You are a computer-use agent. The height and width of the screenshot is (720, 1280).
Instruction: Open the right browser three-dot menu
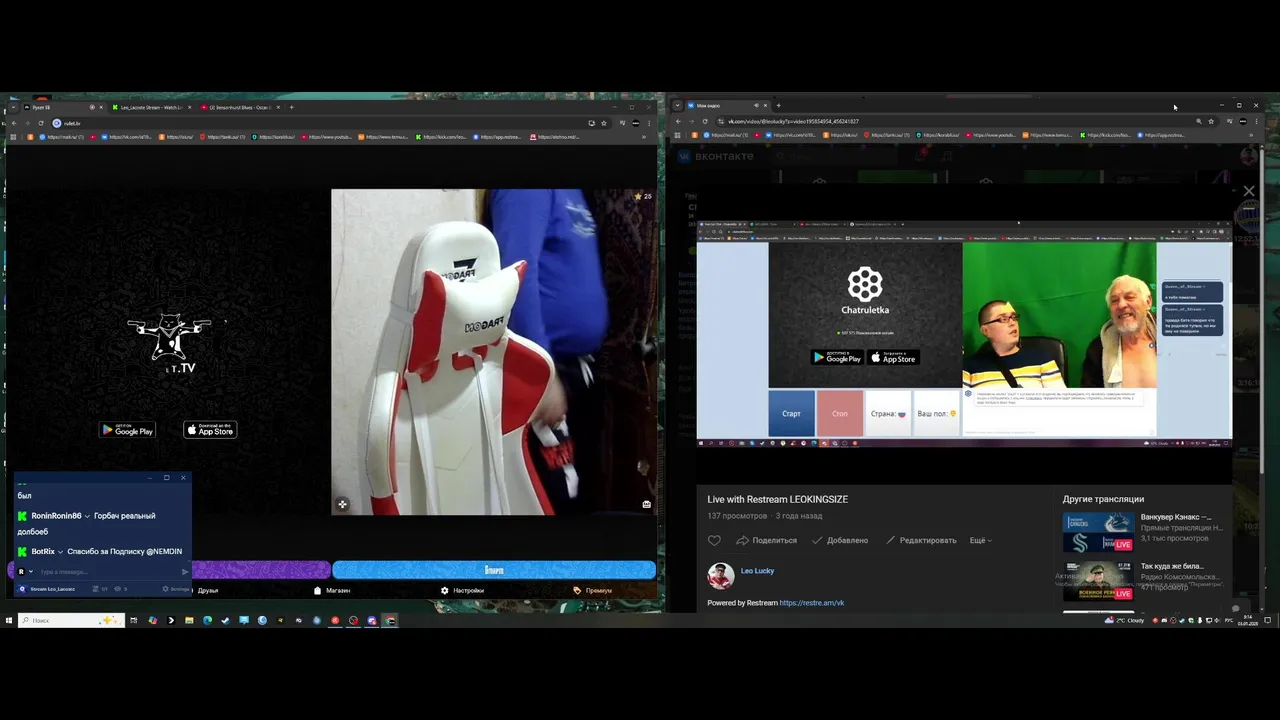1257,121
